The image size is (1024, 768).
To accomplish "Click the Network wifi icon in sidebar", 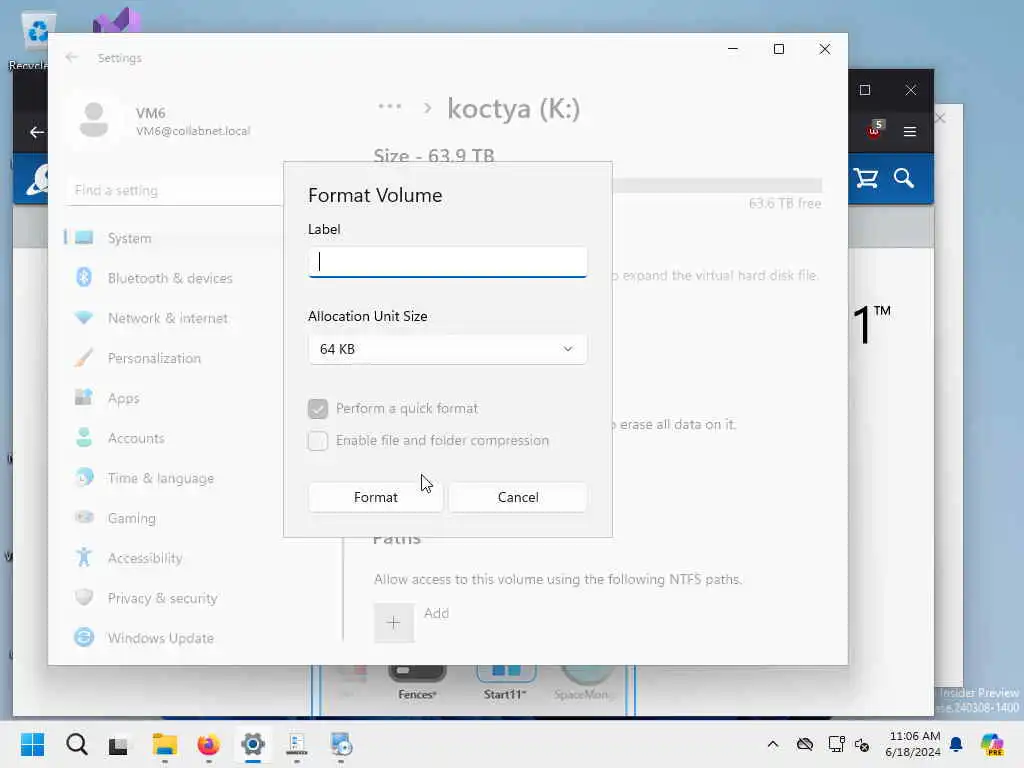I will coord(84,317).
